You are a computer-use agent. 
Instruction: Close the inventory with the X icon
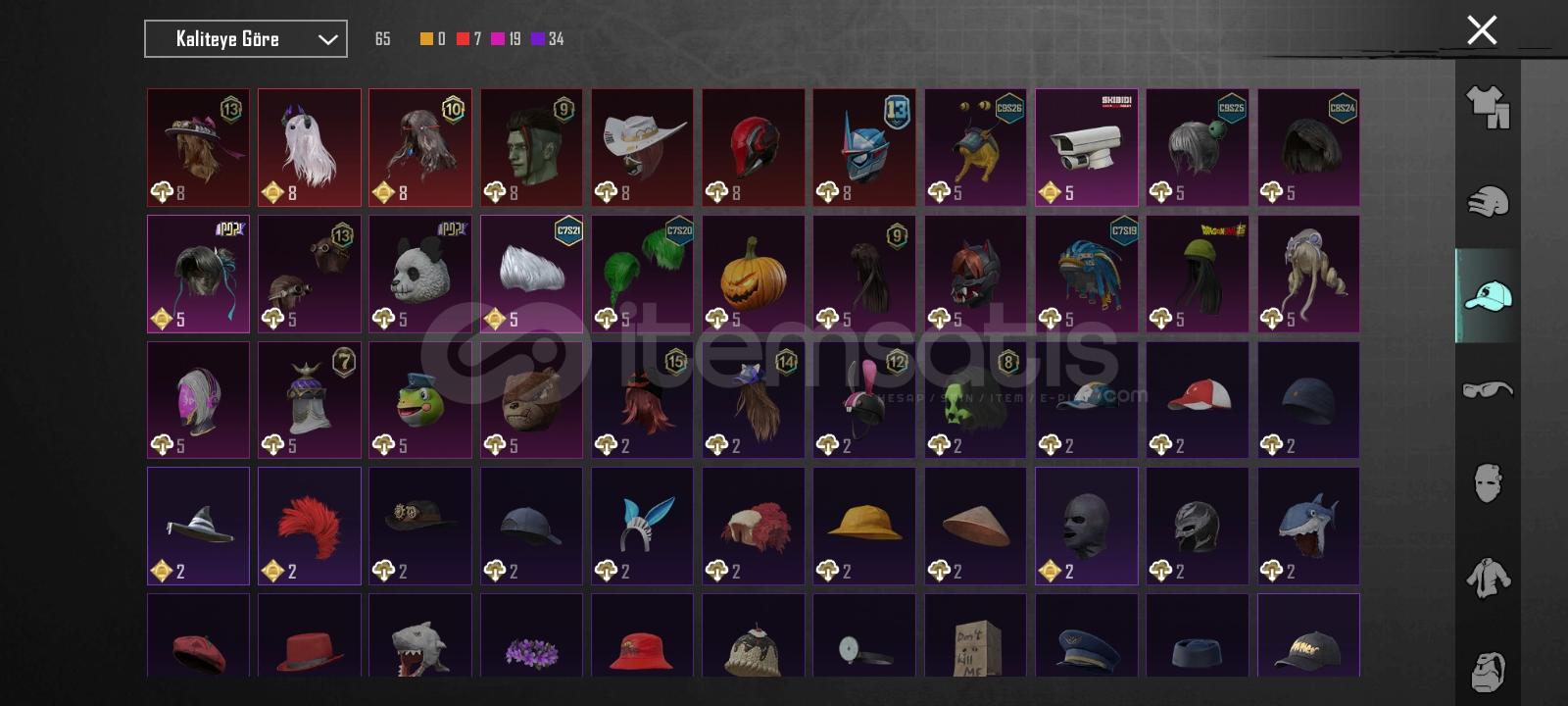click(x=1482, y=30)
